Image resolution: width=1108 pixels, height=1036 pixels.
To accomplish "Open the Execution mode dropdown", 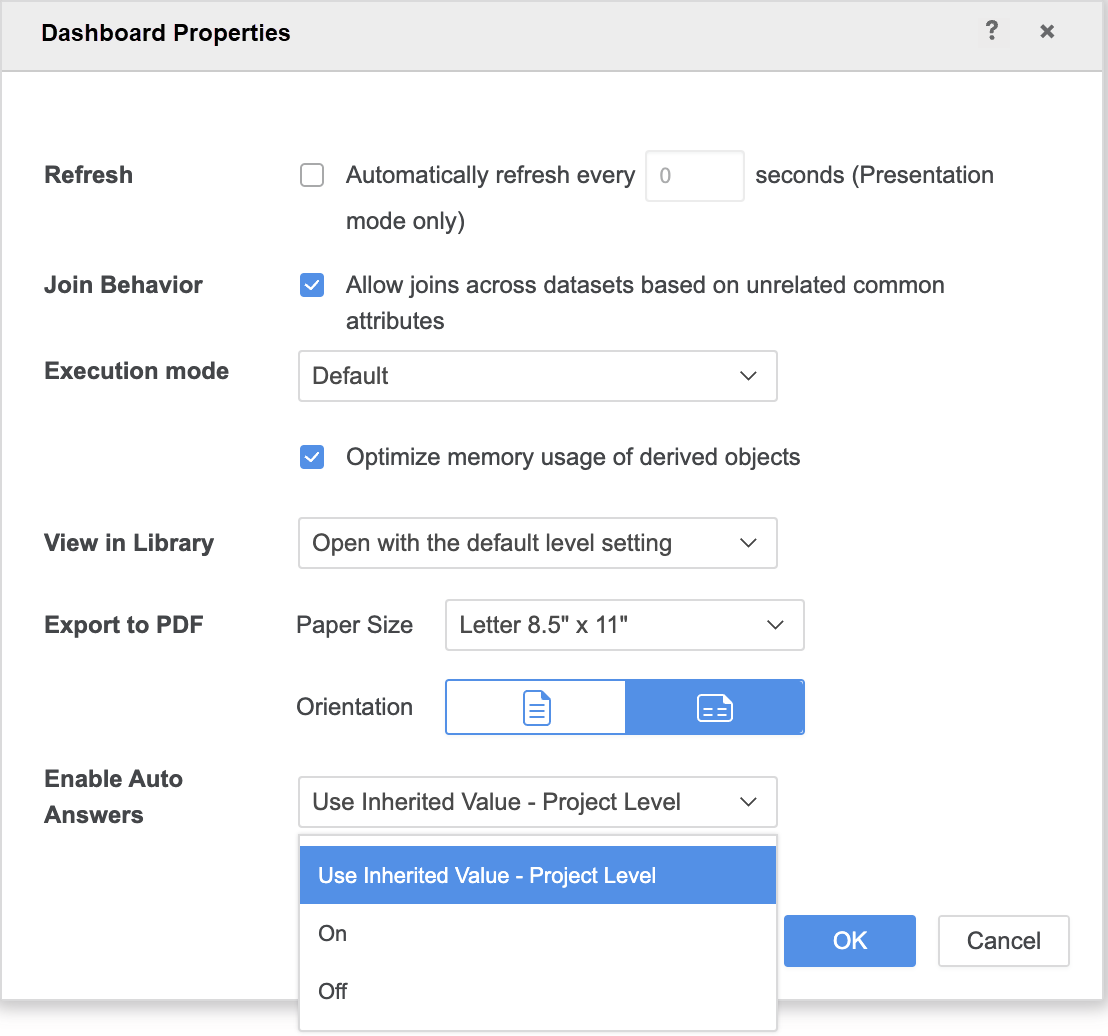I will [537, 376].
